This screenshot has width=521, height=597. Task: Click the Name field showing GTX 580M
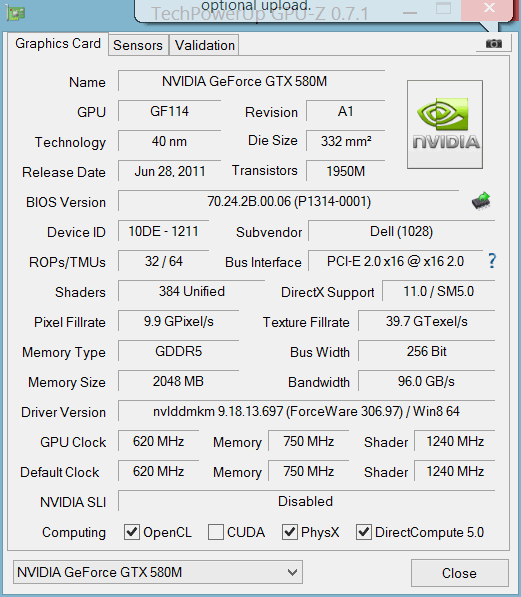[251, 81]
